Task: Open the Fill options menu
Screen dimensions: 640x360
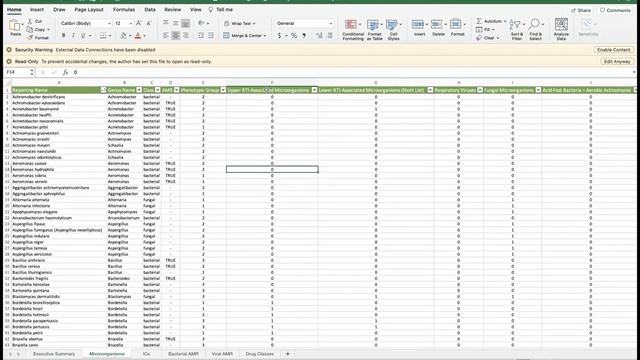Action: click(485, 30)
